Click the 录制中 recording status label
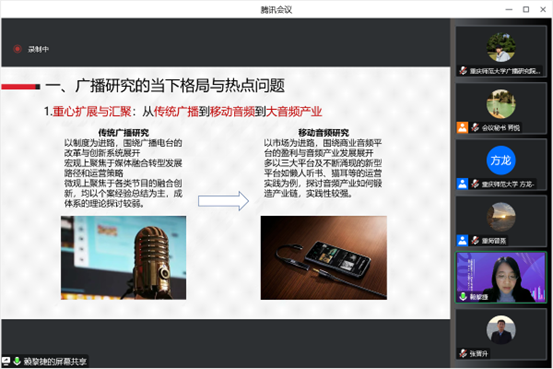The height and width of the screenshot is (369, 553). [38, 49]
